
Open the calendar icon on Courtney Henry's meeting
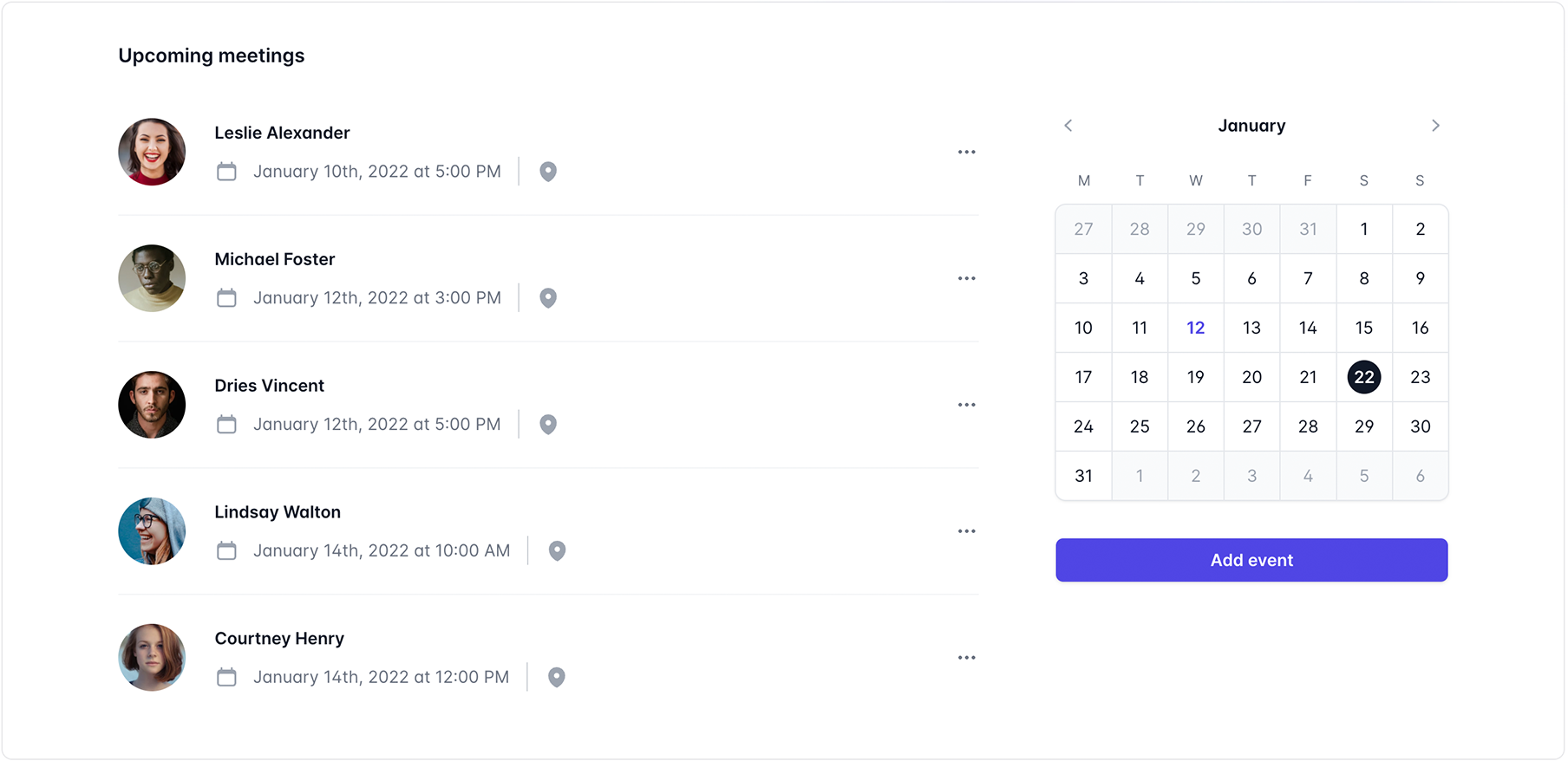(226, 677)
